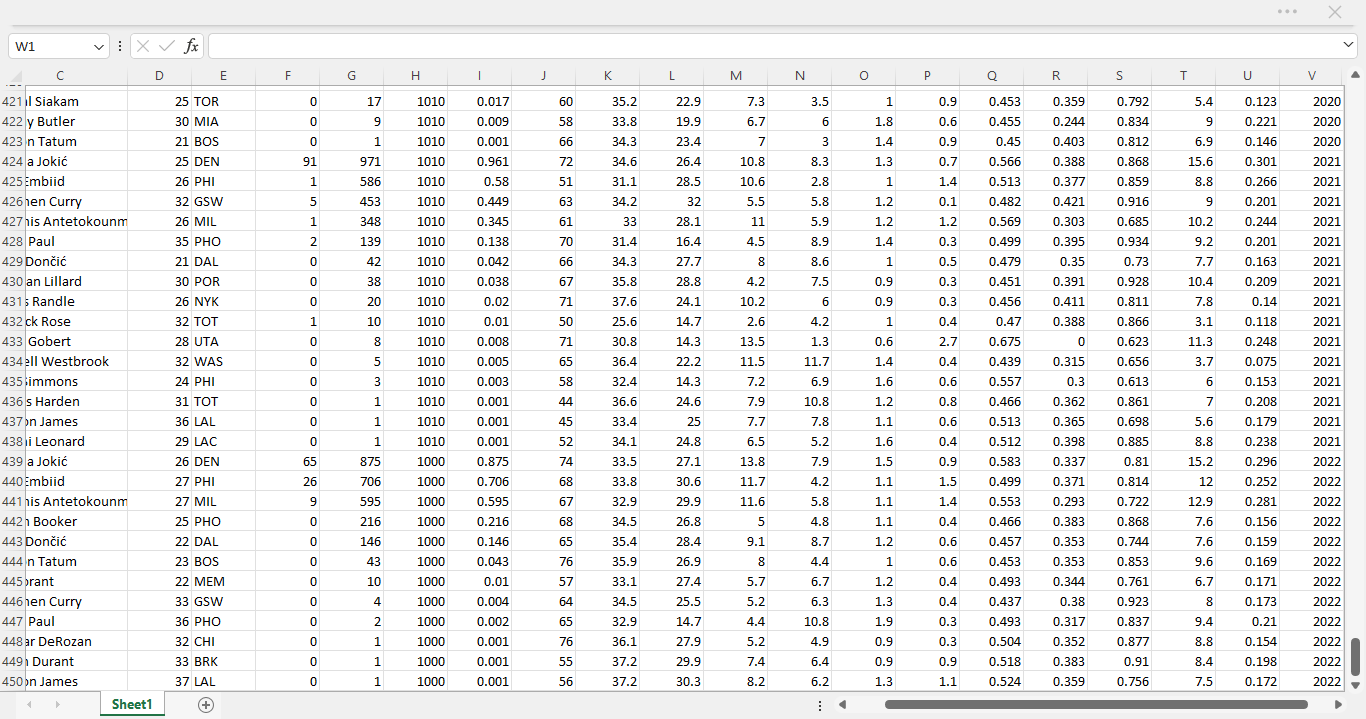1366x719 pixels.
Task: Click the Insert Function fx icon
Action: [192, 46]
